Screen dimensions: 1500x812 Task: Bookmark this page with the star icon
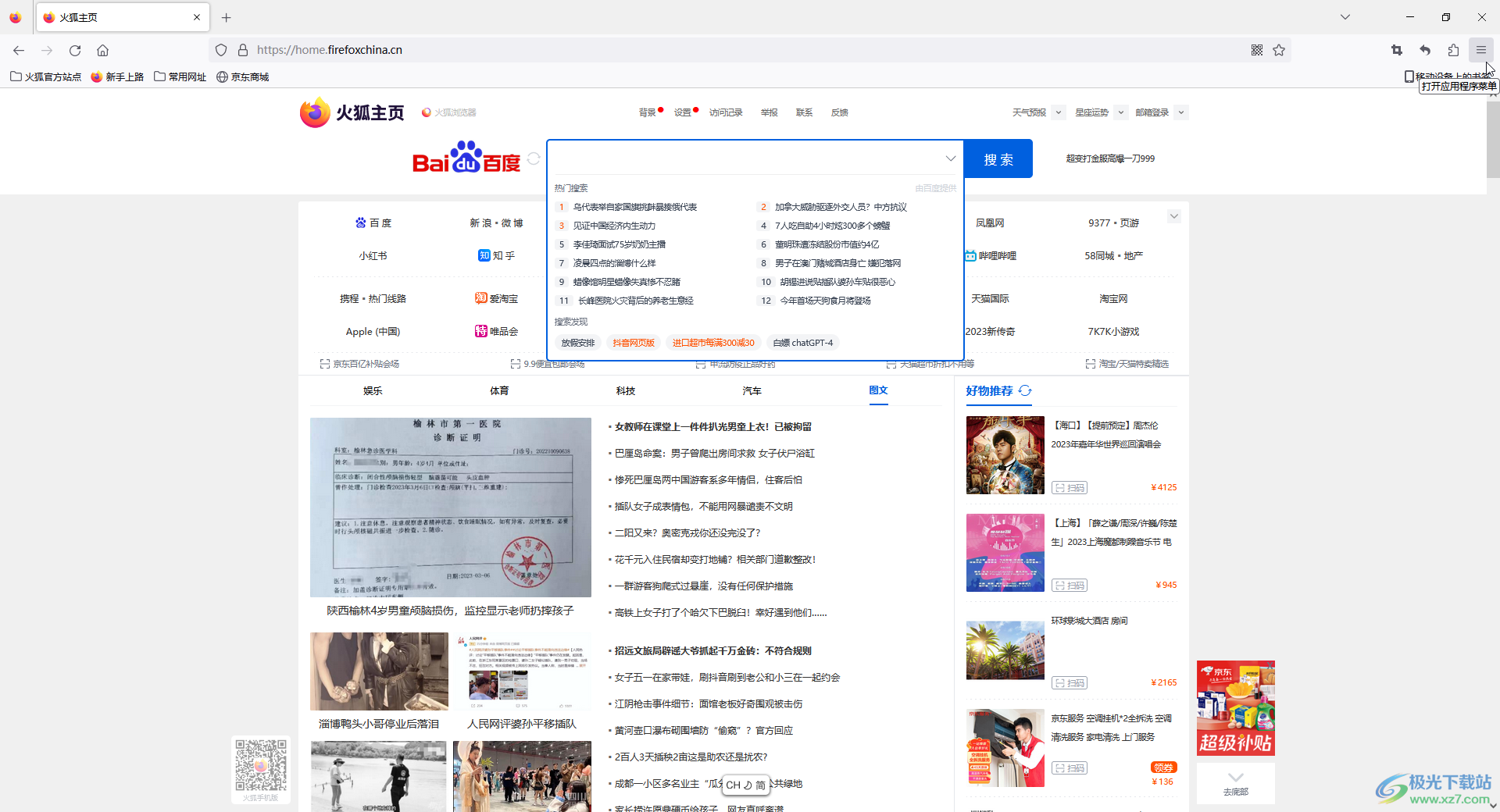pyautogui.click(x=1279, y=50)
